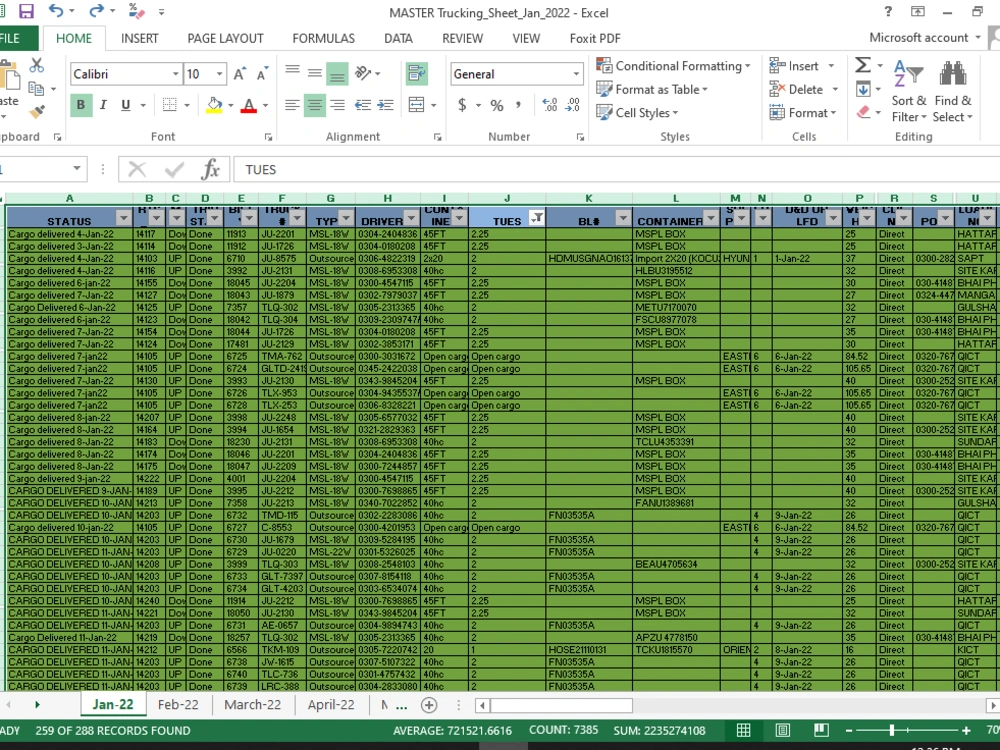Open the TUES column filter dropdown

(x=537, y=218)
